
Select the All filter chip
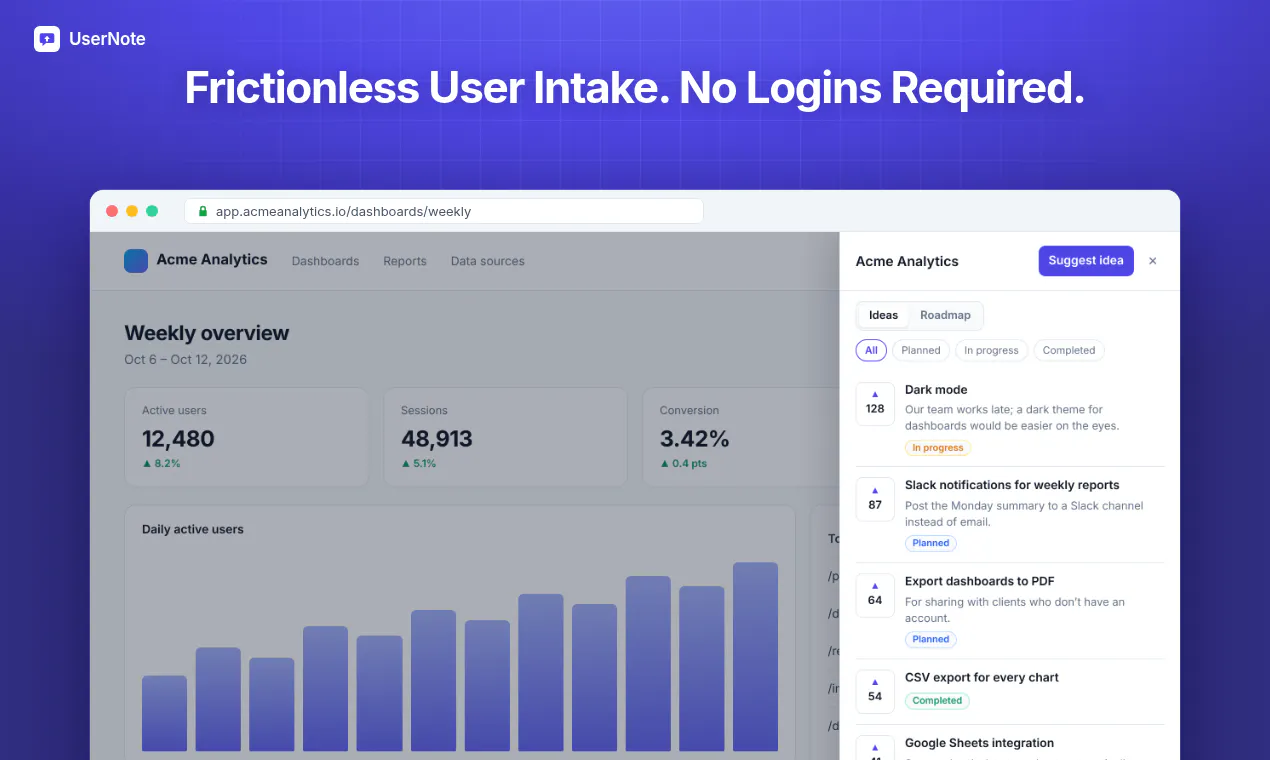click(871, 350)
